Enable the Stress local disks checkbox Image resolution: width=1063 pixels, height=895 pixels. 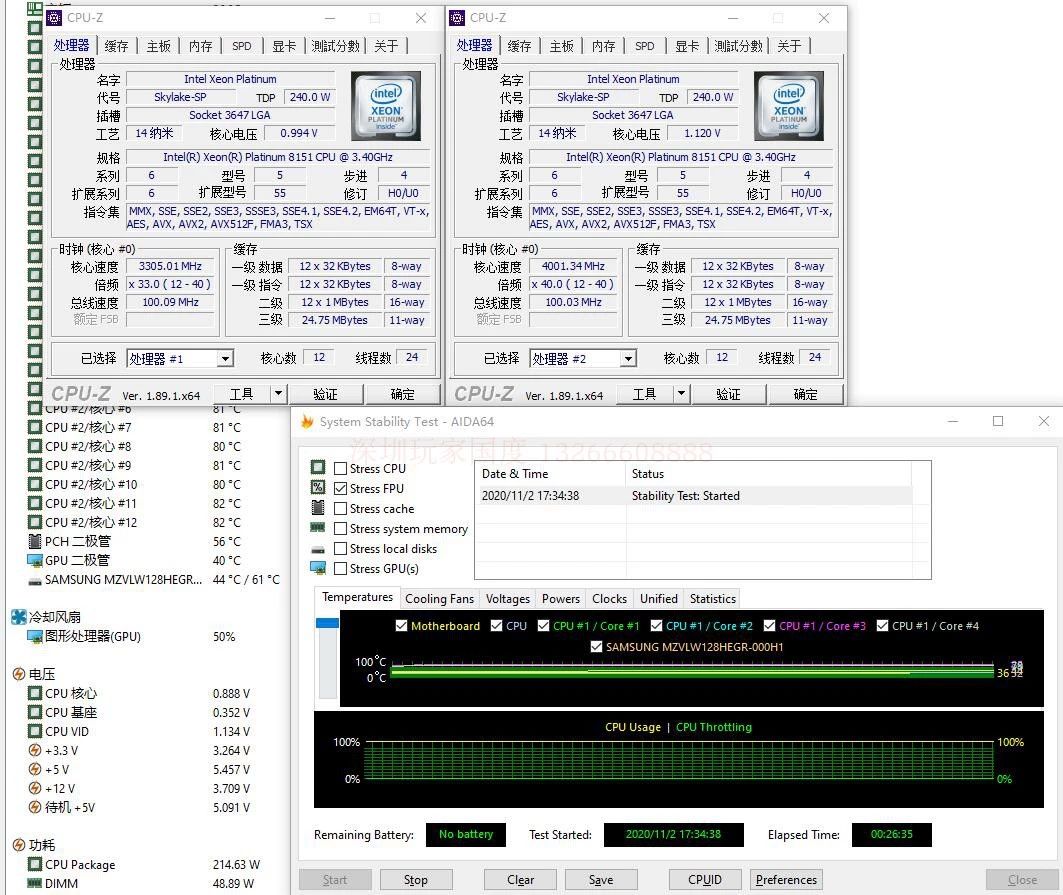[x=340, y=549]
